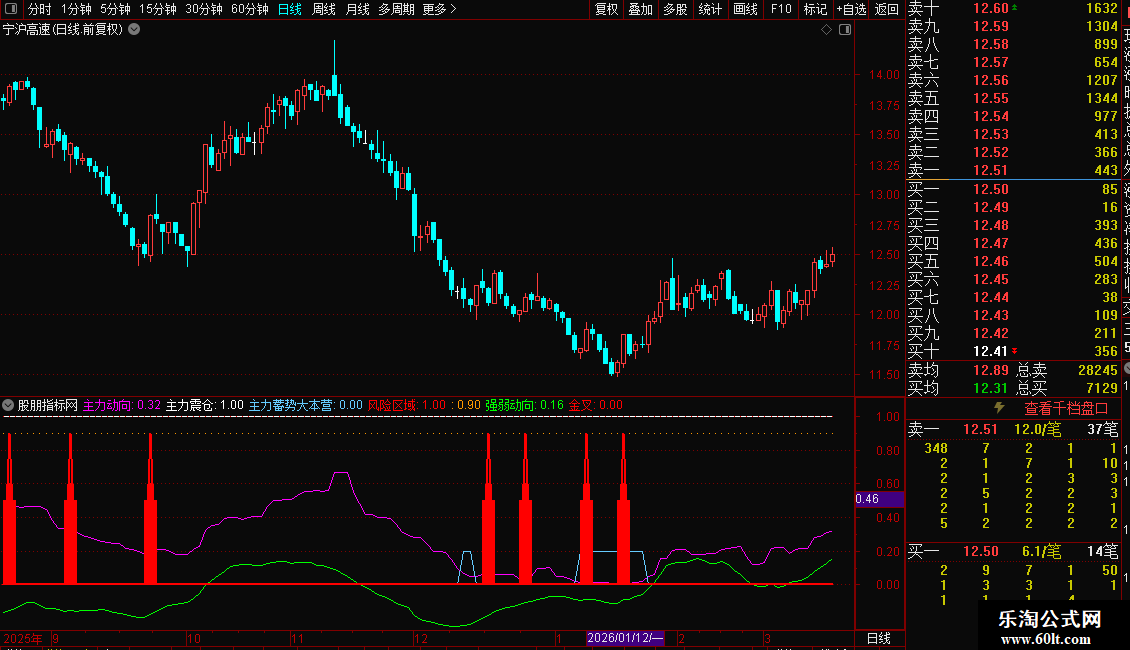Open the 画线 drawing tools
The image size is (1130, 650).
[745, 9]
